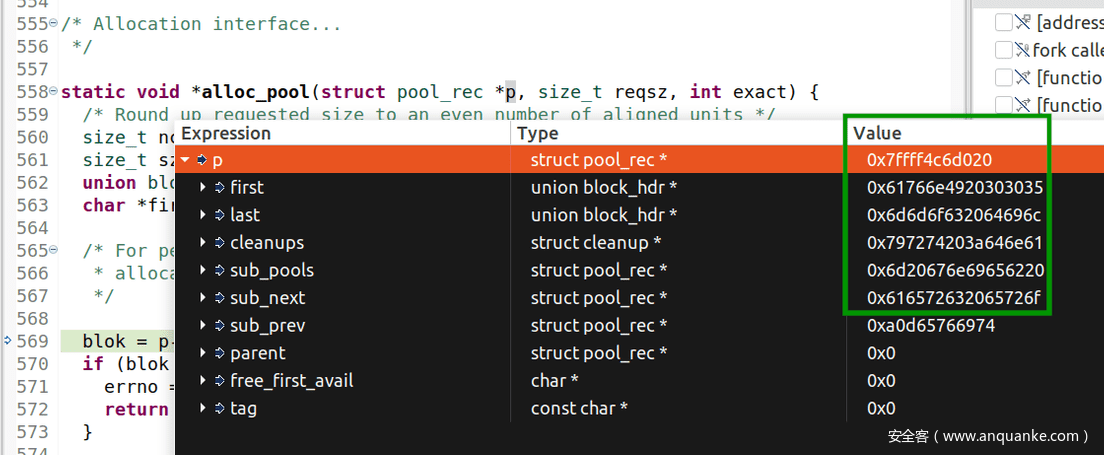Screen dimensions: 1104x455
Task: Expand the sub_pools field row
Action: 203,270
